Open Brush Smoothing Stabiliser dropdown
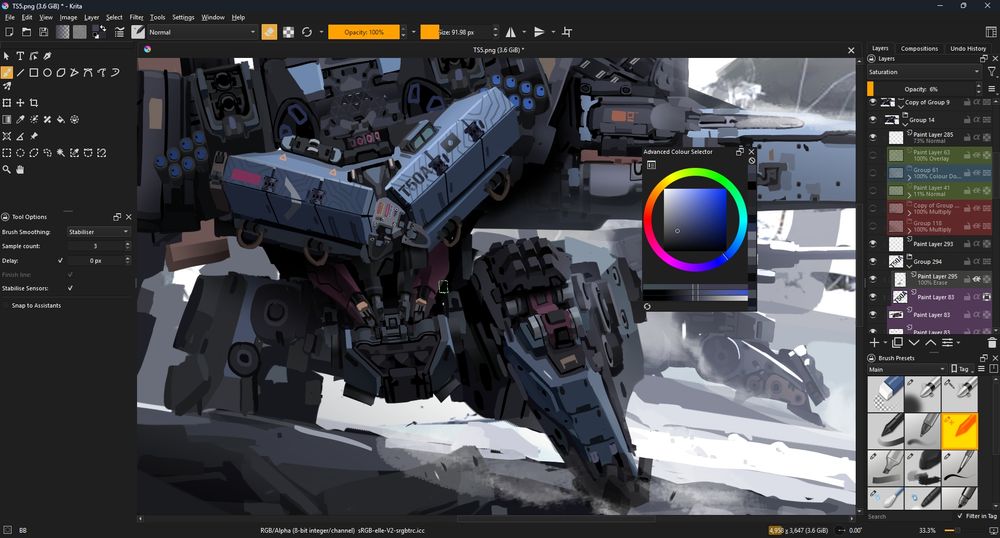Image resolution: width=1000 pixels, height=538 pixels. coord(99,232)
